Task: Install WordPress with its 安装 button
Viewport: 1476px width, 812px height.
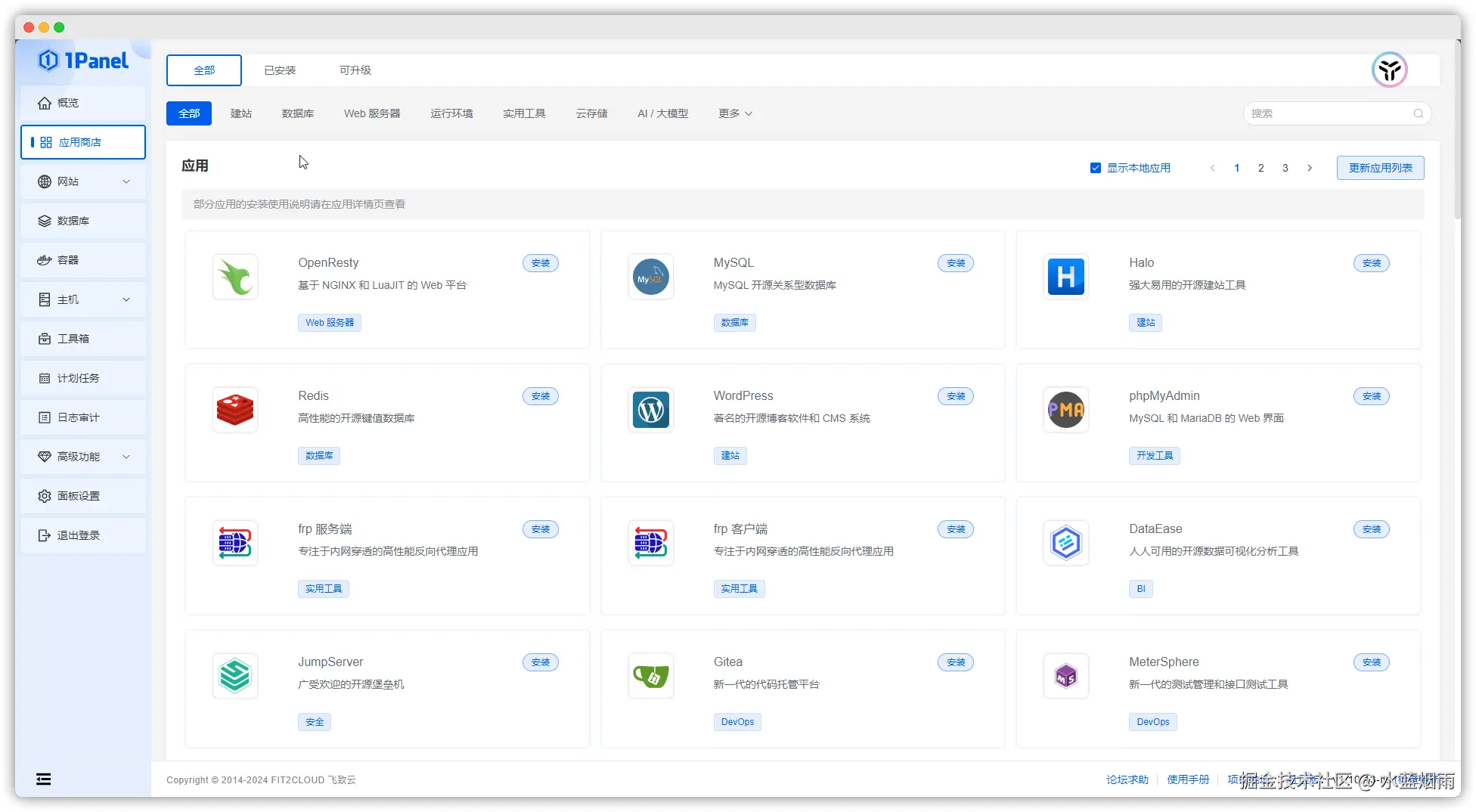Action: [956, 396]
